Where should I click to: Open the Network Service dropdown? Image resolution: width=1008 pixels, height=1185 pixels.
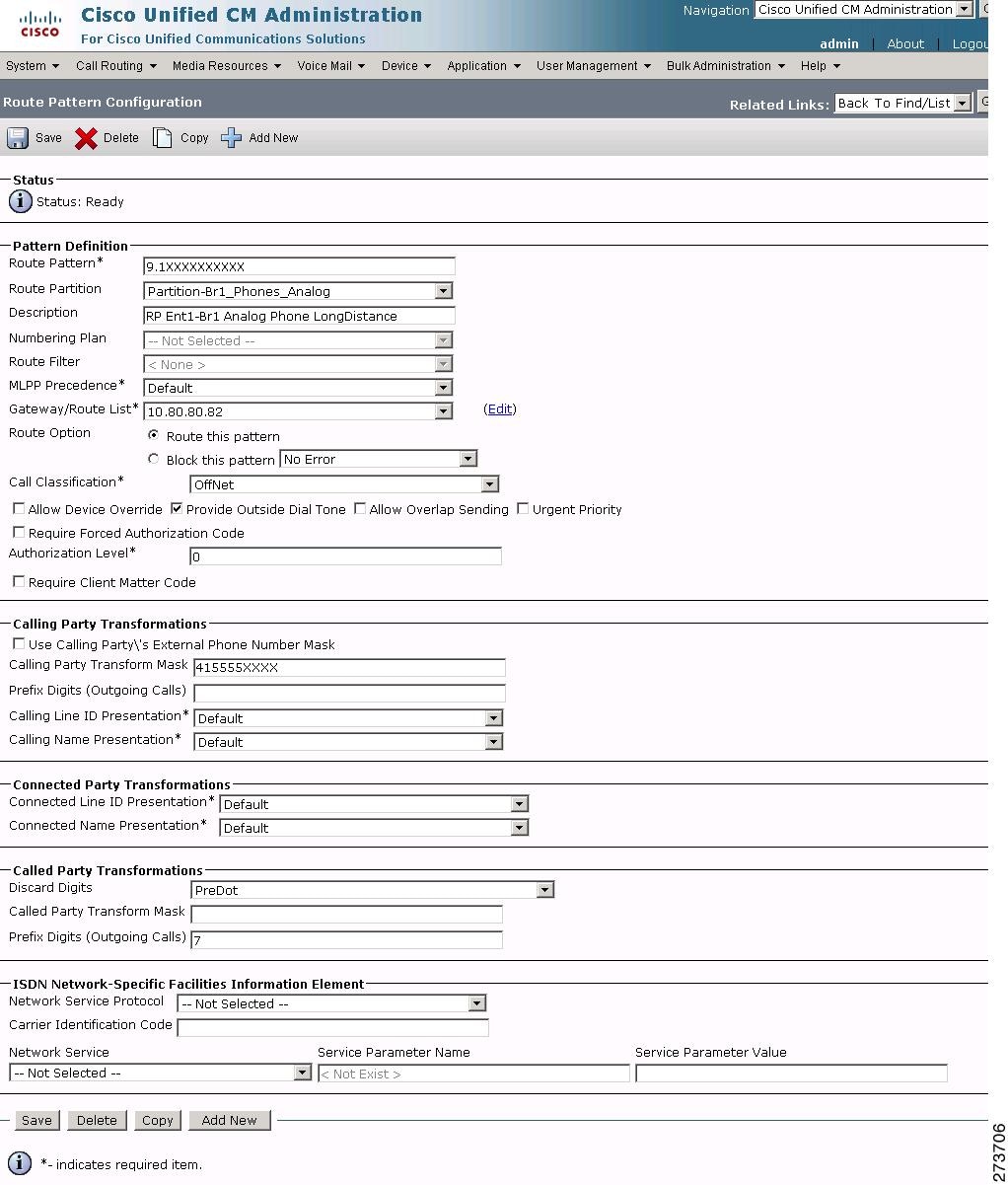coord(160,1073)
